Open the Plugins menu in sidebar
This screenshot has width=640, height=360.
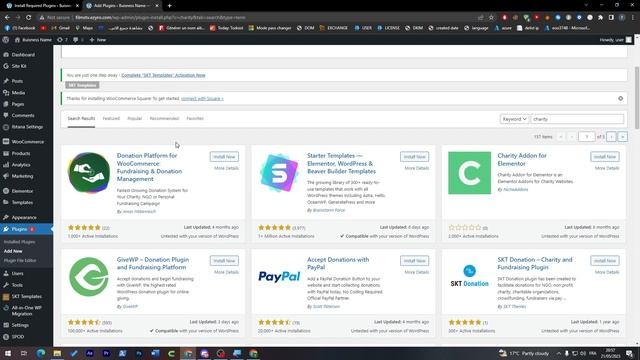(x=26, y=229)
